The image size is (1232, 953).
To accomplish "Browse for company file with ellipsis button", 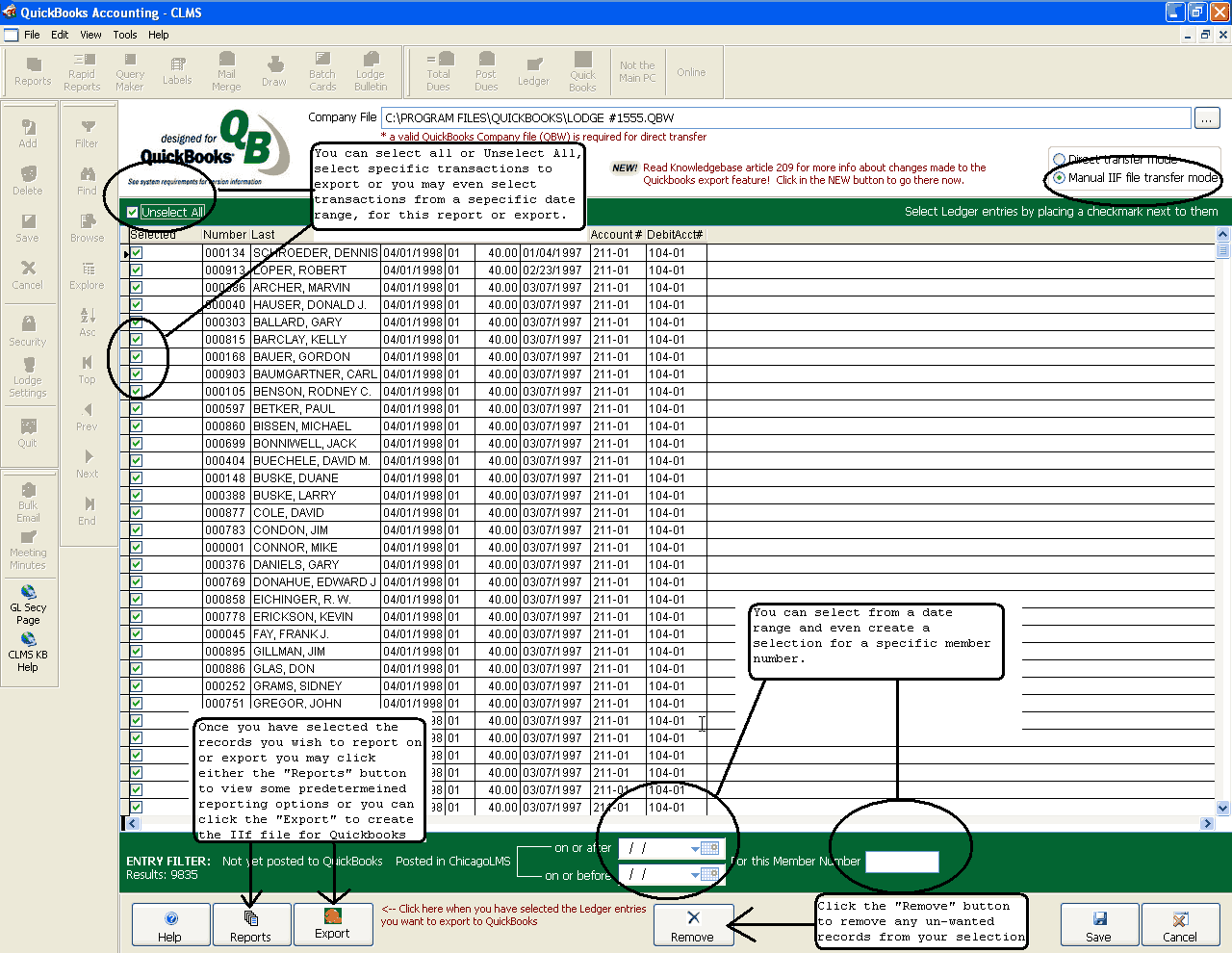I will pyautogui.click(x=1207, y=118).
